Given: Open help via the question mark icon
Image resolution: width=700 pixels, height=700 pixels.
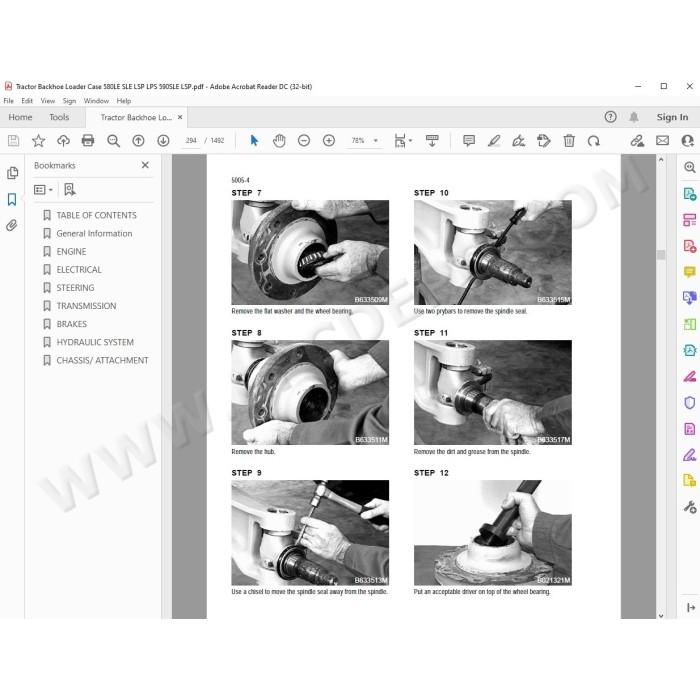Looking at the screenshot, I should click(610, 117).
